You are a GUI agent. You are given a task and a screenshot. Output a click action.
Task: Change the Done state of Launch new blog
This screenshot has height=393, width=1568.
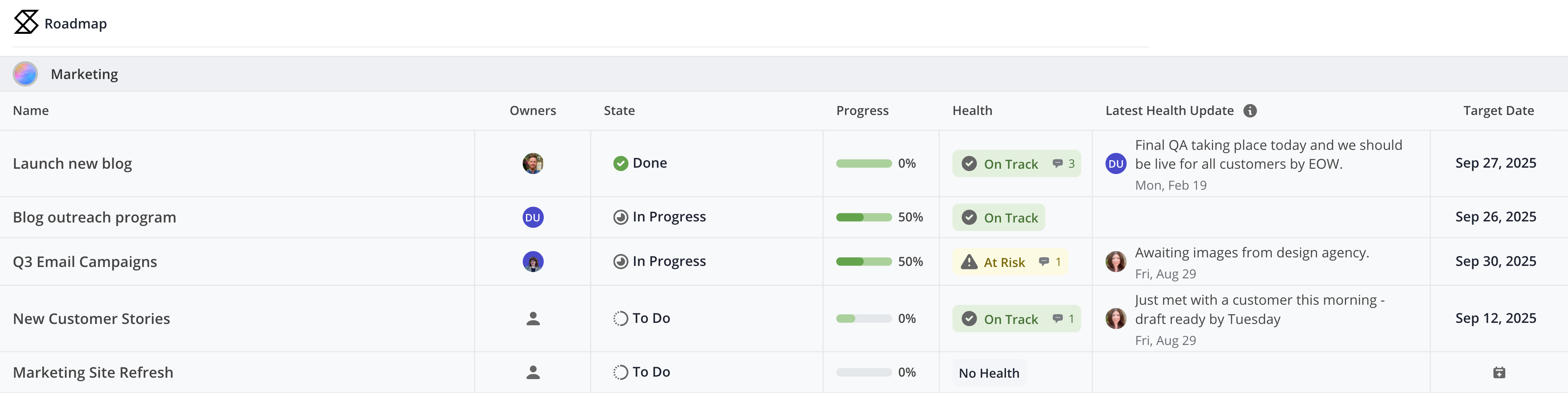pos(640,163)
